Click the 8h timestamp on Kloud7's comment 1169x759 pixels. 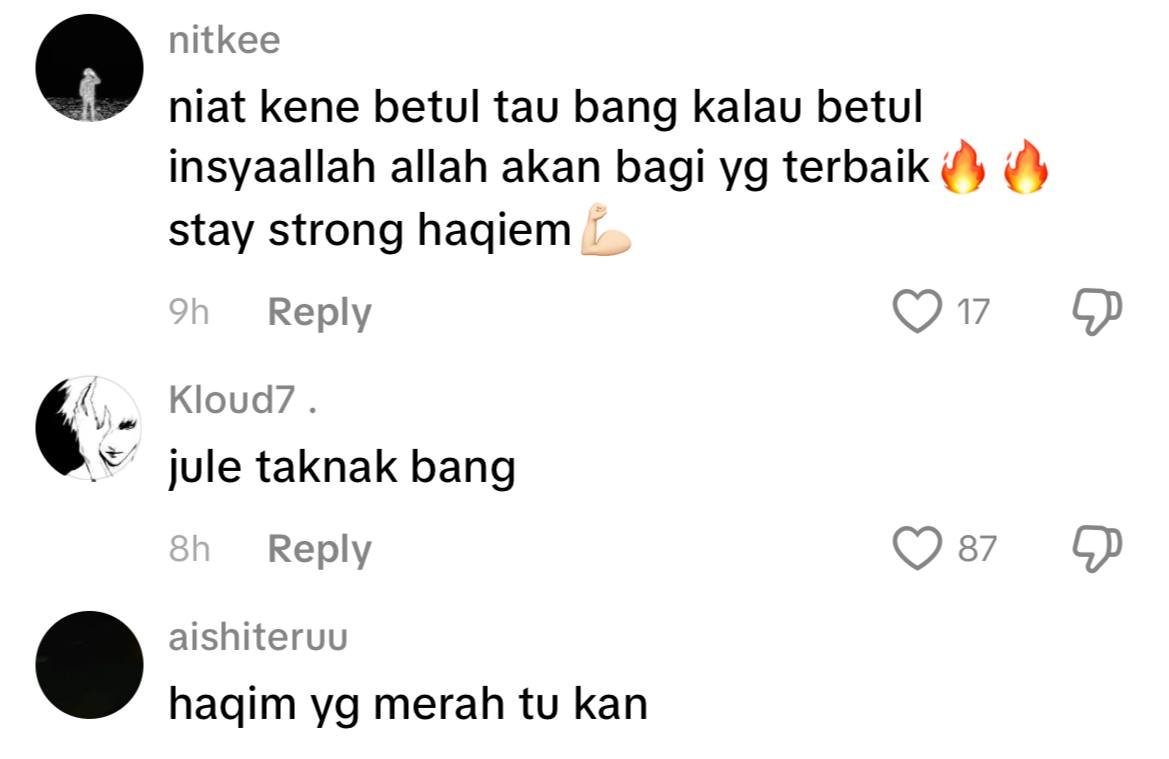pos(189,549)
